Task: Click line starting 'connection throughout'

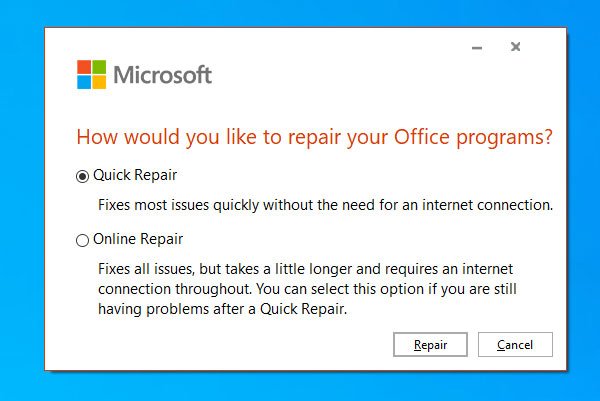Action: tap(307, 289)
